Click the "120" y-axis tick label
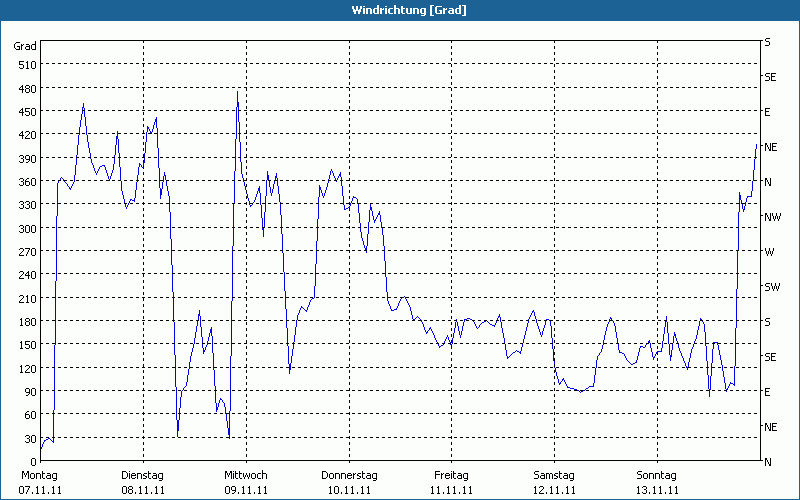This screenshot has width=800, height=500. 28,368
